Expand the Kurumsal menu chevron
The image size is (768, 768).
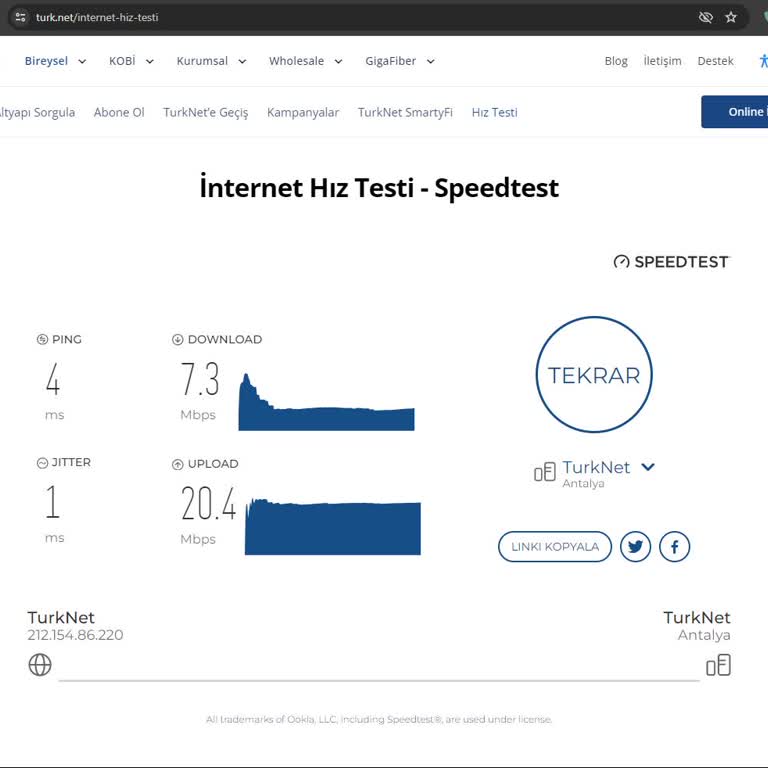coord(242,62)
